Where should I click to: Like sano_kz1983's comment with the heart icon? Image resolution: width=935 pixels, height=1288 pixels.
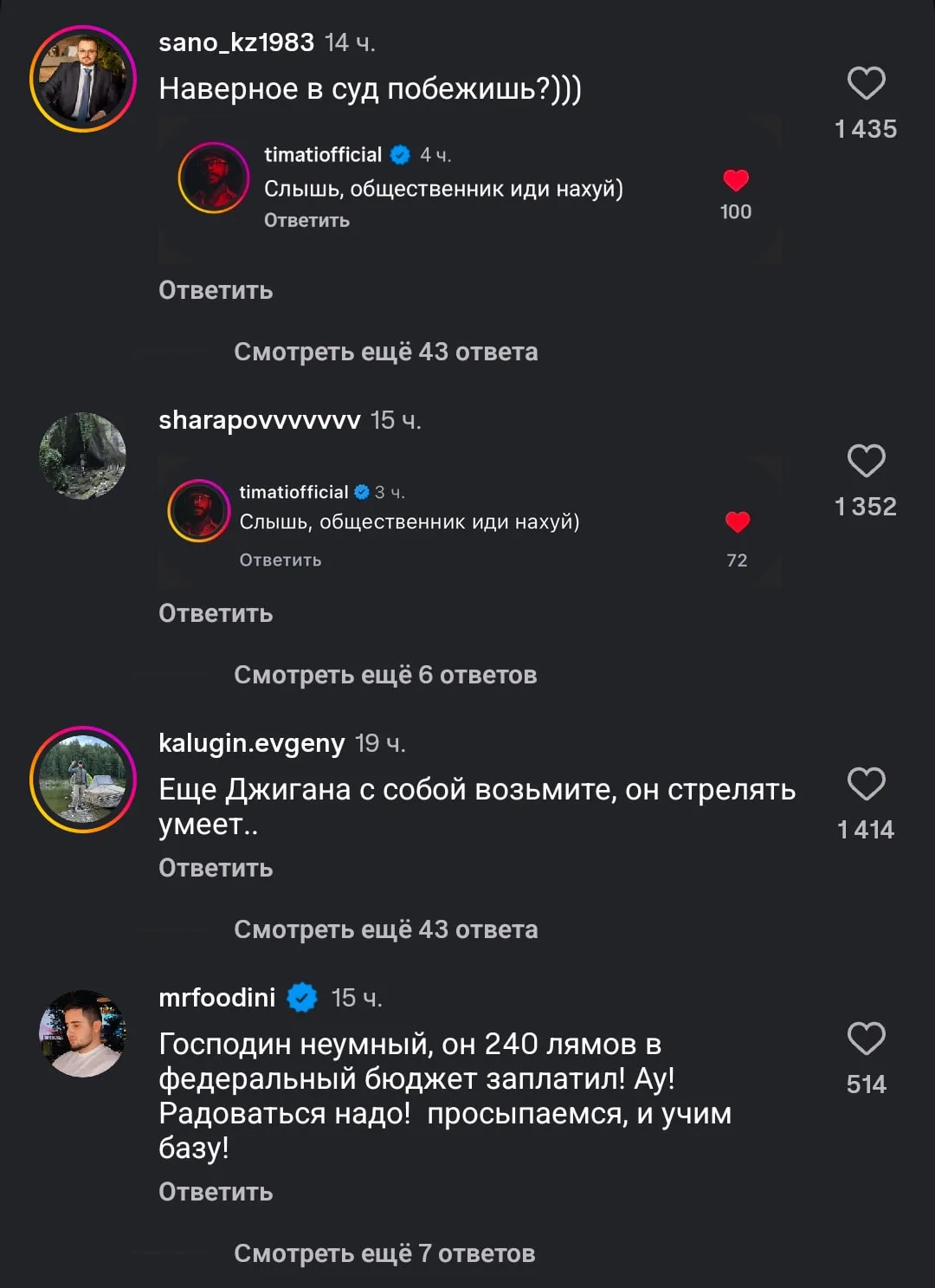click(x=866, y=83)
